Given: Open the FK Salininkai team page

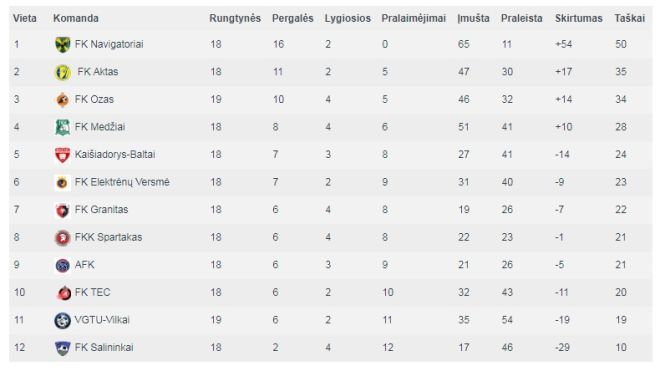Looking at the screenshot, I should pos(104,347).
